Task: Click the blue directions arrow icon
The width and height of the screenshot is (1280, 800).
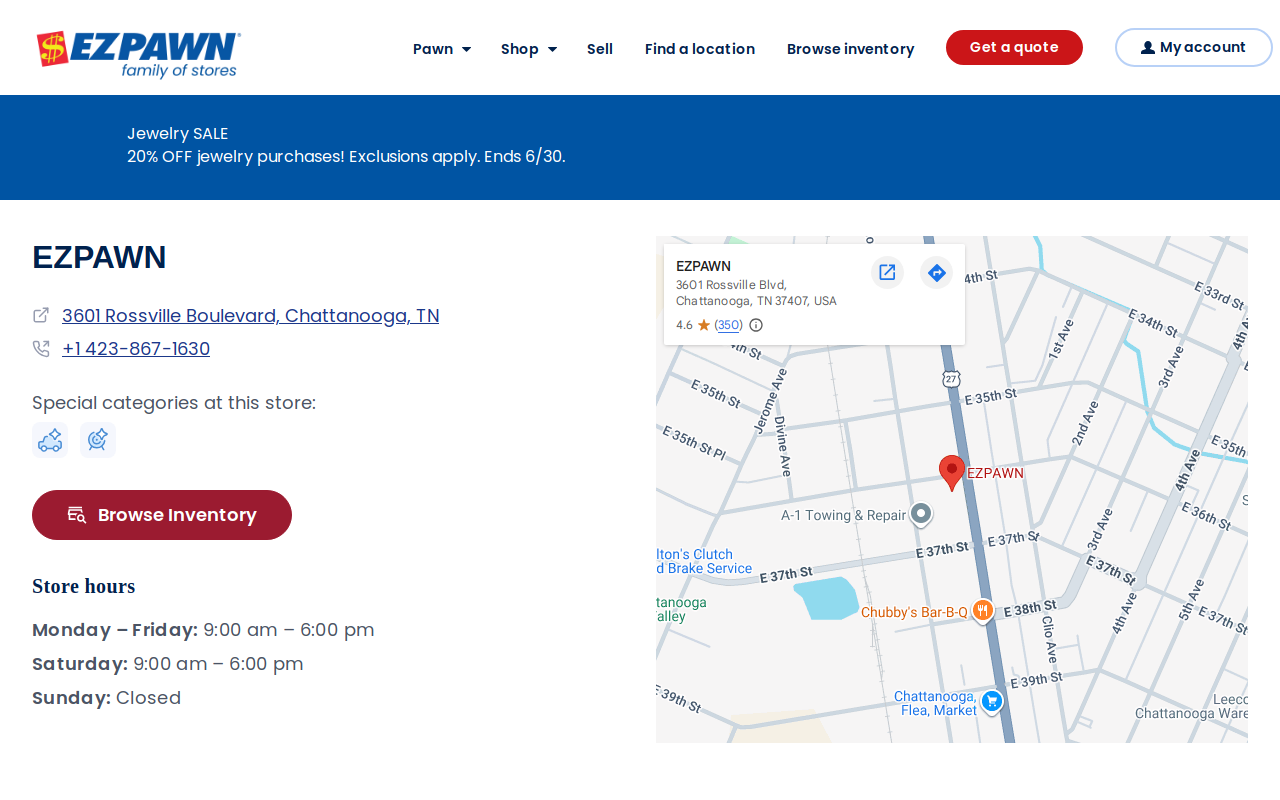Action: 936,272
